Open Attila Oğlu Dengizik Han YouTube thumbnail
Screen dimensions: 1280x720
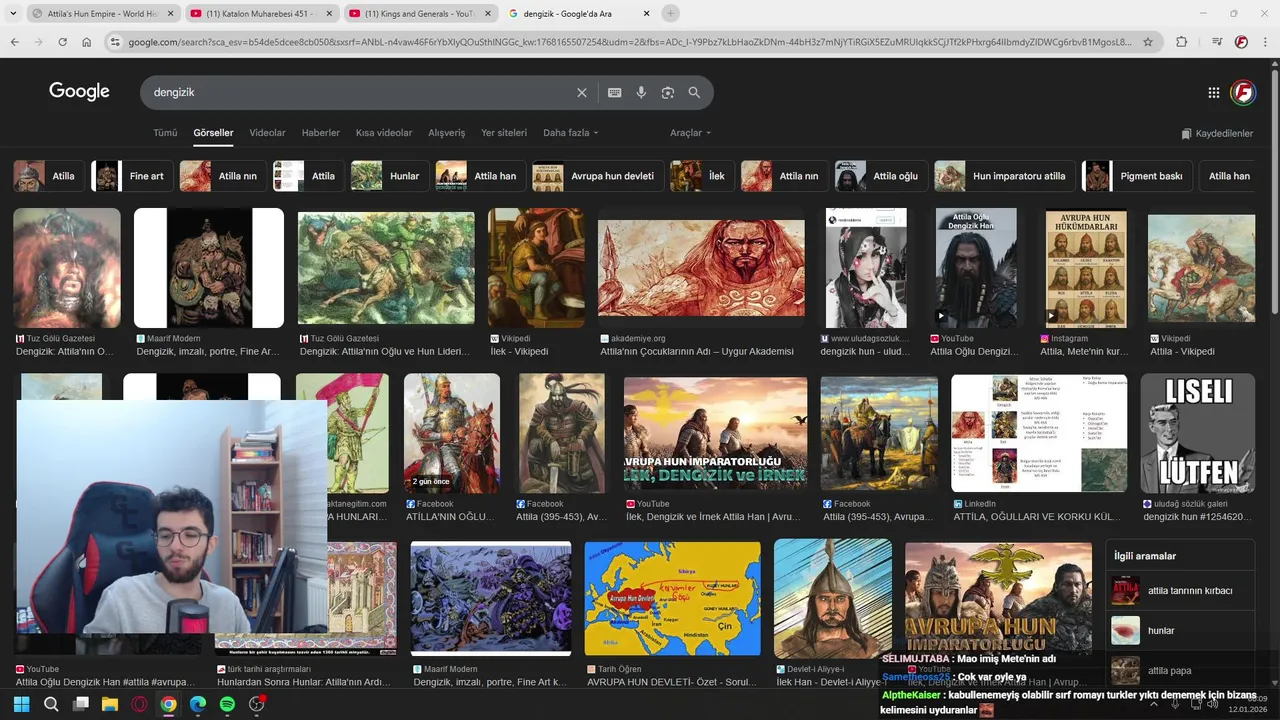[976, 268]
